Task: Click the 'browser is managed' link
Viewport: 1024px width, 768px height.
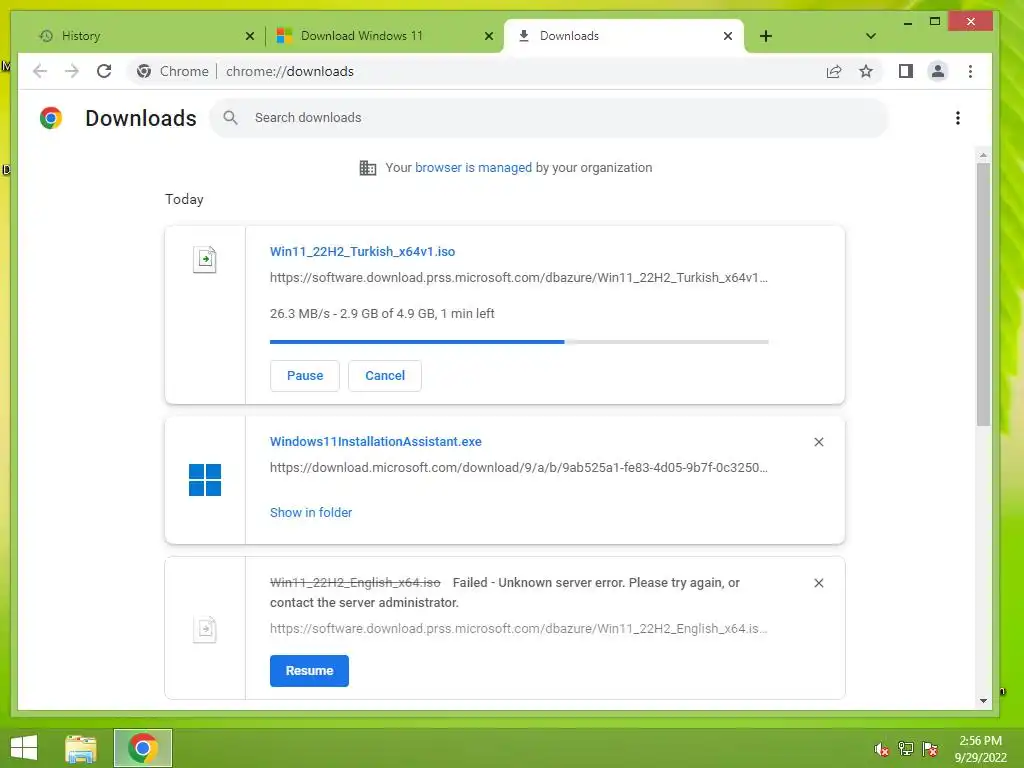Action: click(473, 168)
